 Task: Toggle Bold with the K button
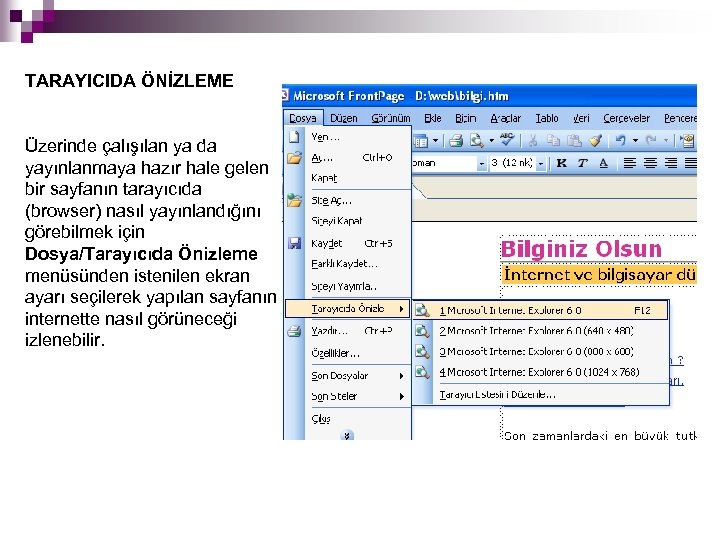pyautogui.click(x=561, y=163)
